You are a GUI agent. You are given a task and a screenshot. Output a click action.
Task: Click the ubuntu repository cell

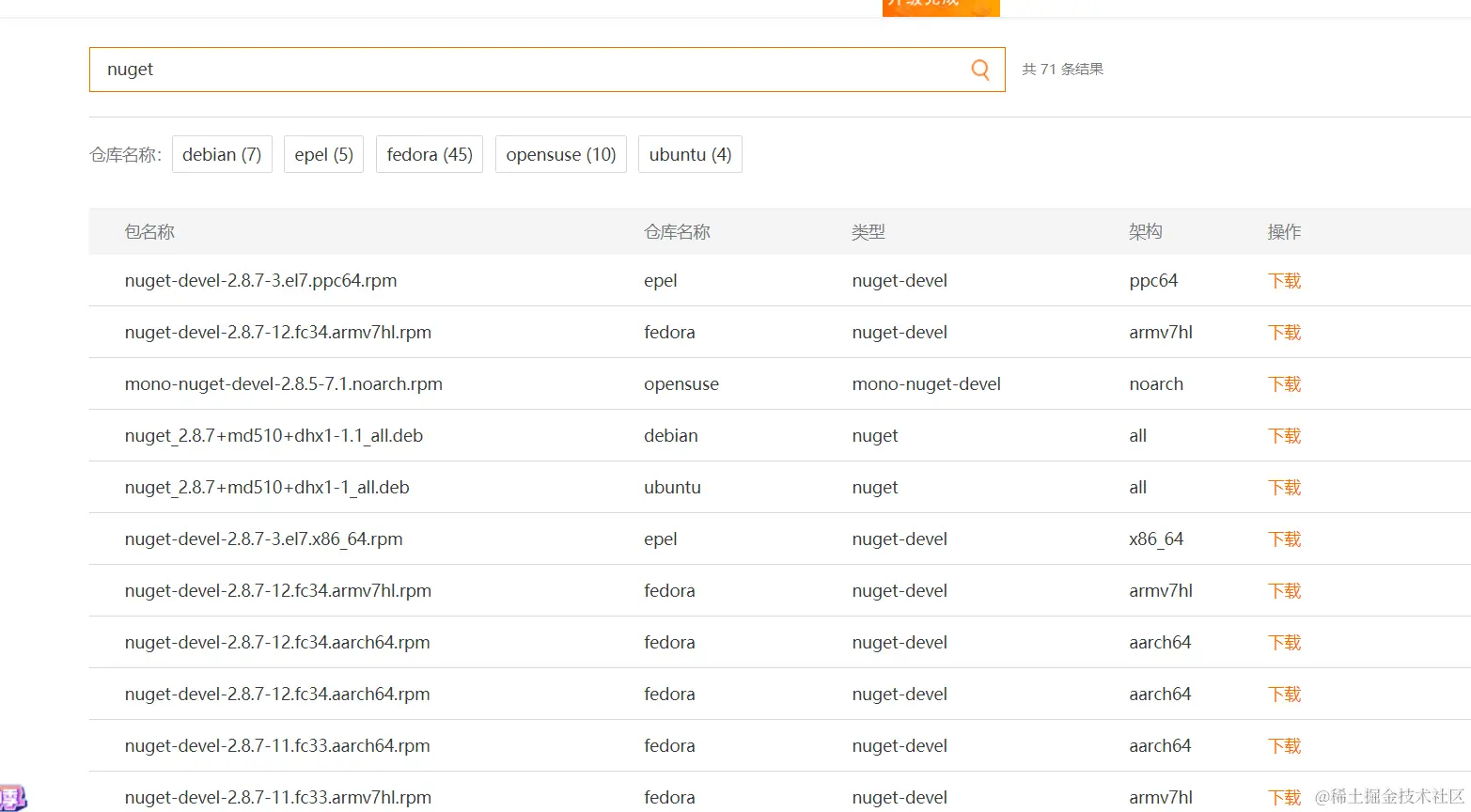(x=672, y=488)
